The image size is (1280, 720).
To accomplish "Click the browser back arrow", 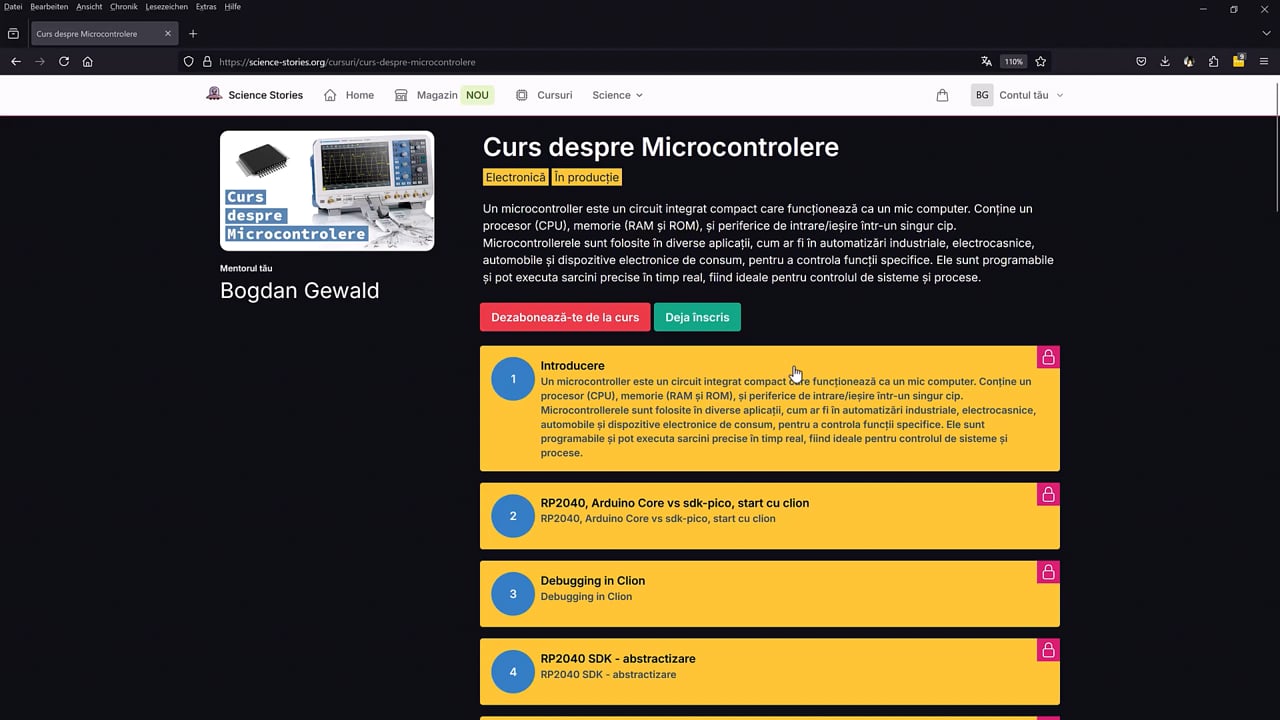I will pos(16,61).
